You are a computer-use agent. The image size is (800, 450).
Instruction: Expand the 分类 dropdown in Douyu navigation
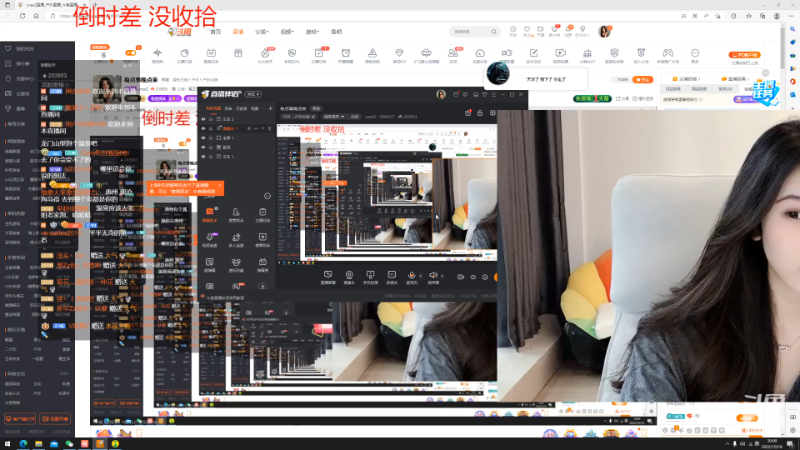(261, 32)
